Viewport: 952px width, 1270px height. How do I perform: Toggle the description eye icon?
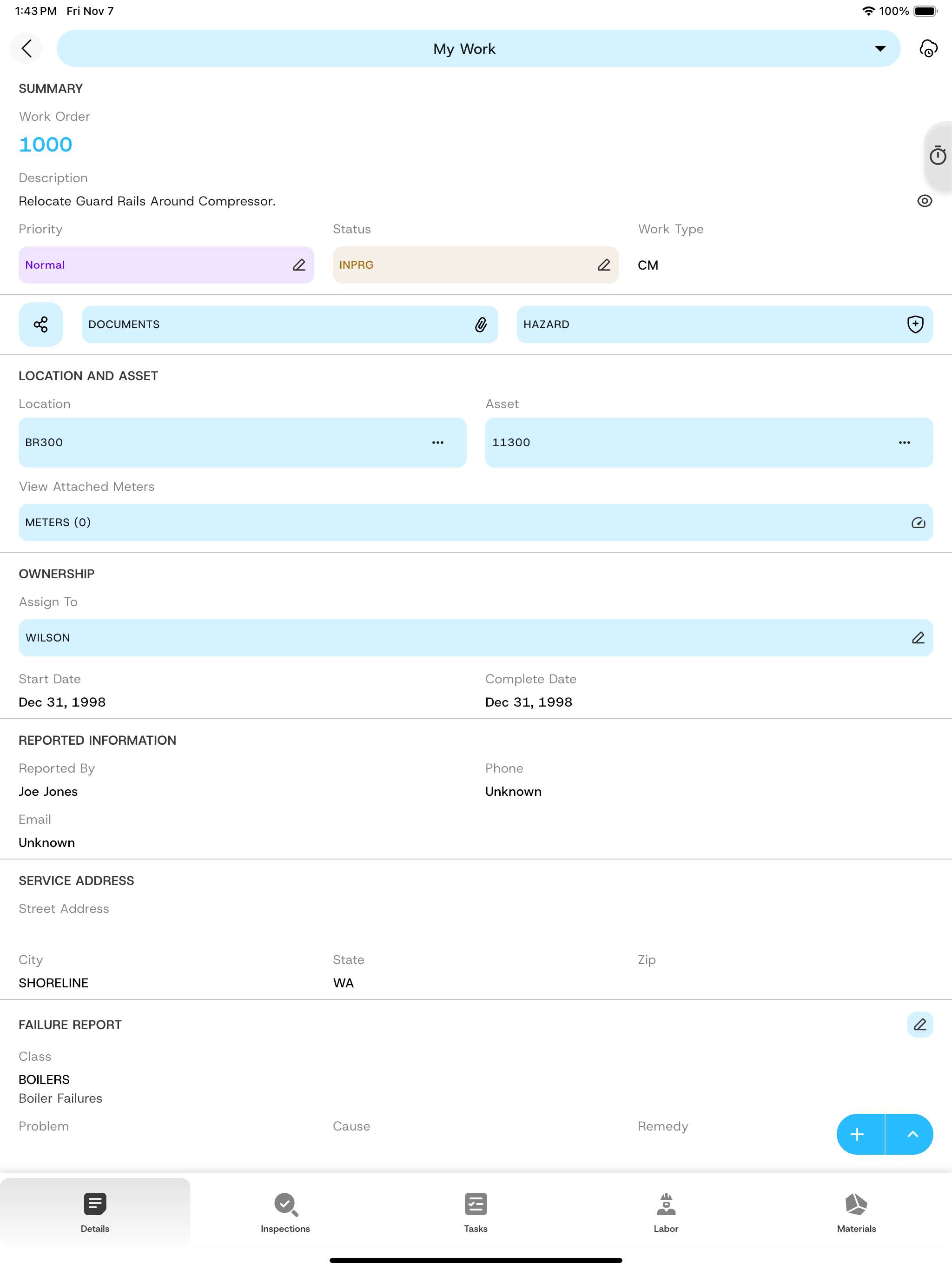(x=925, y=201)
